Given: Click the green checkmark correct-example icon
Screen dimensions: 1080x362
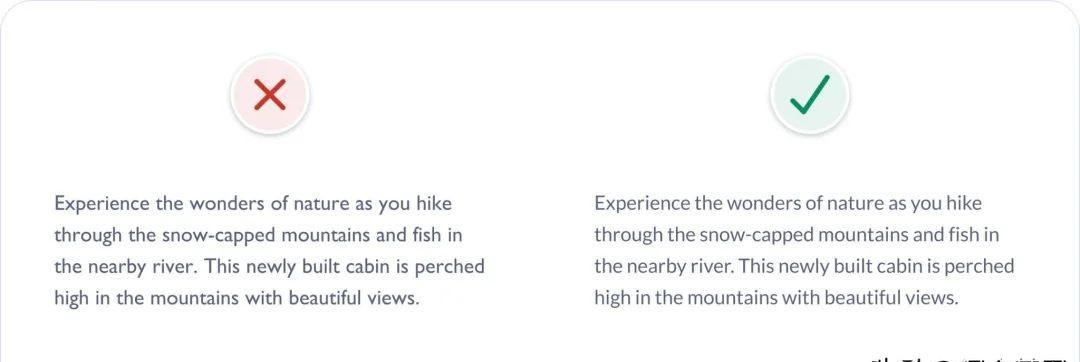Looking at the screenshot, I should tap(810, 94).
